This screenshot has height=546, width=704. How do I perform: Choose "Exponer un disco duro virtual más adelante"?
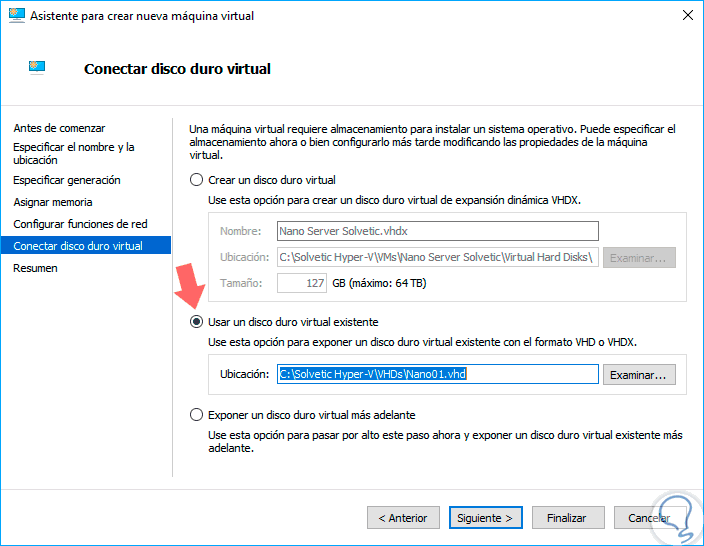pos(197,414)
